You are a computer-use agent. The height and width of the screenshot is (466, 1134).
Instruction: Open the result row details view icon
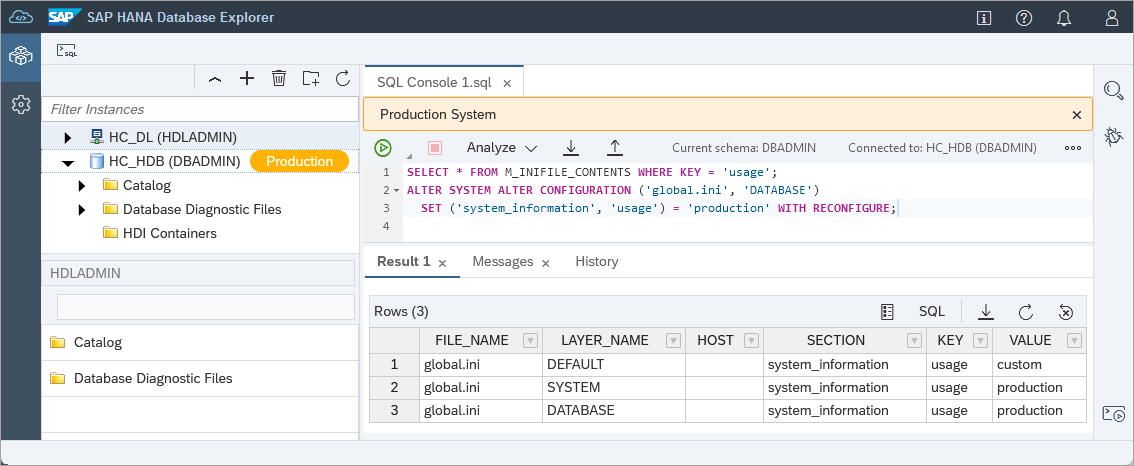tap(887, 312)
